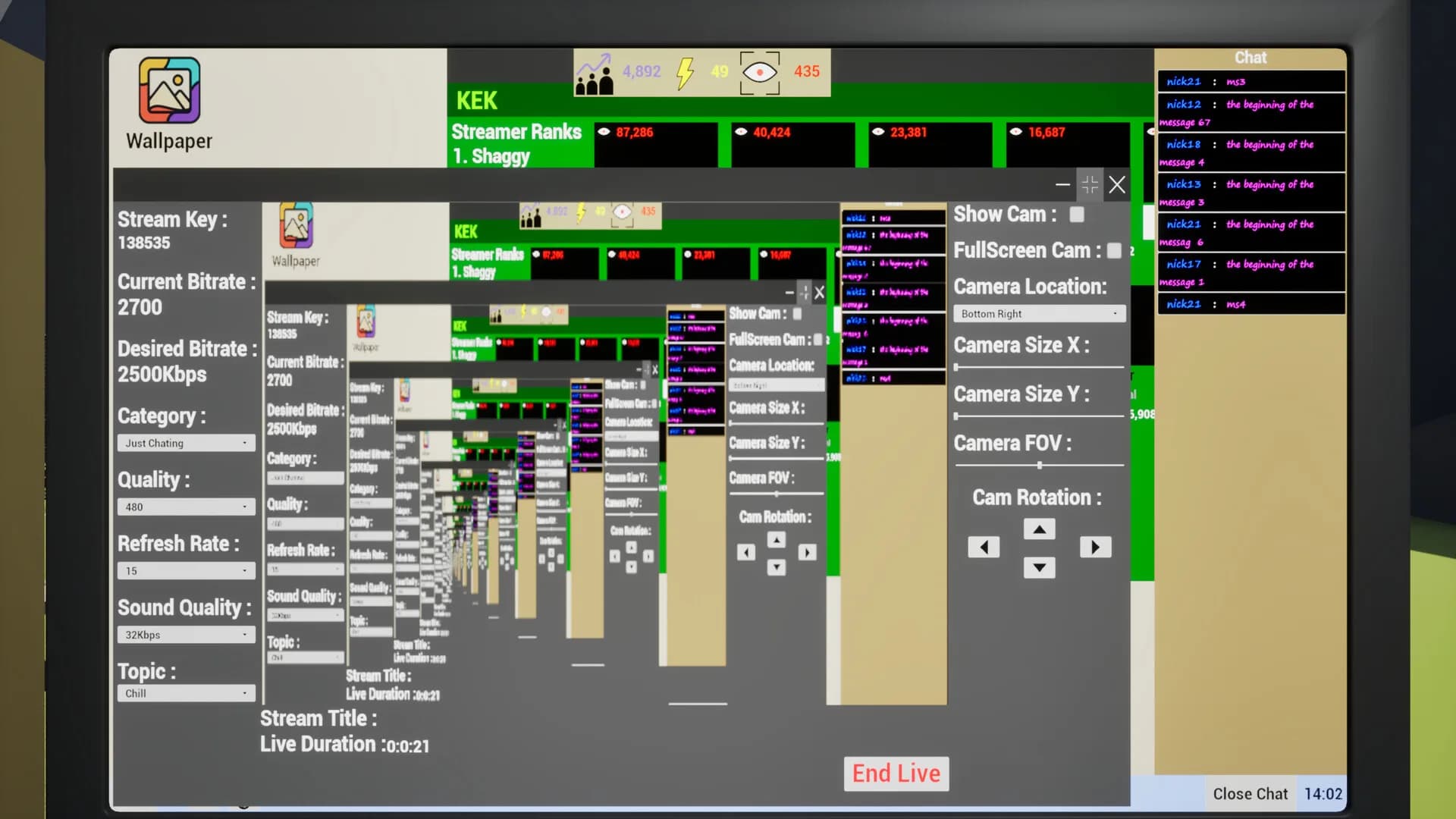The image size is (1456, 819).
Task: Click the lightning bolt energy icon
Action: point(686,73)
